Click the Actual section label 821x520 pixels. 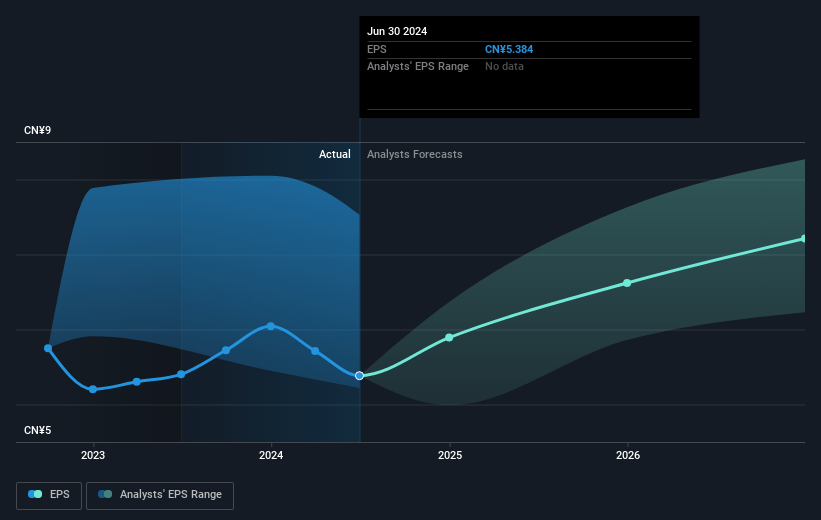click(x=335, y=154)
